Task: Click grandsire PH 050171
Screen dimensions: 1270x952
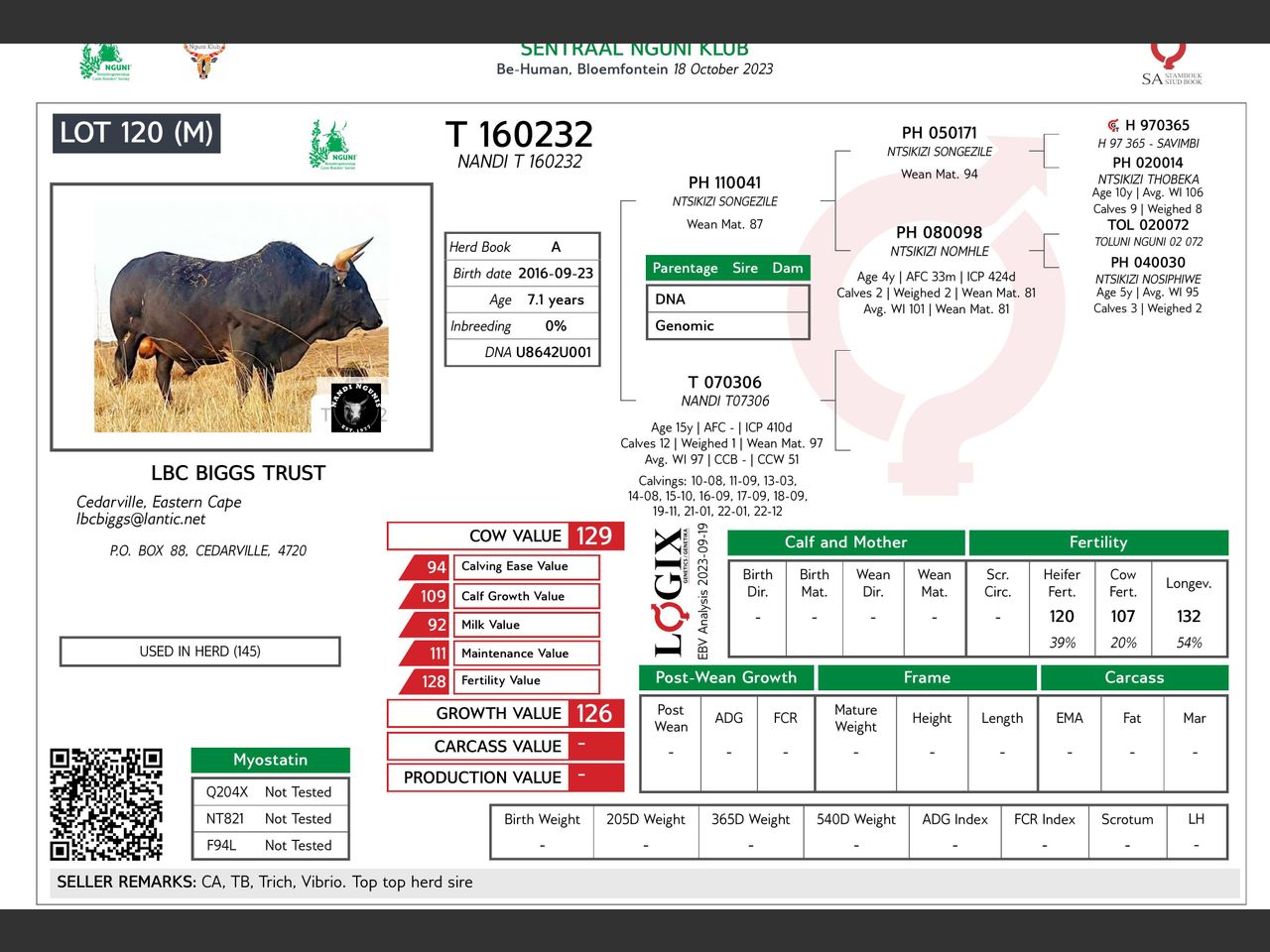Action: point(940,133)
